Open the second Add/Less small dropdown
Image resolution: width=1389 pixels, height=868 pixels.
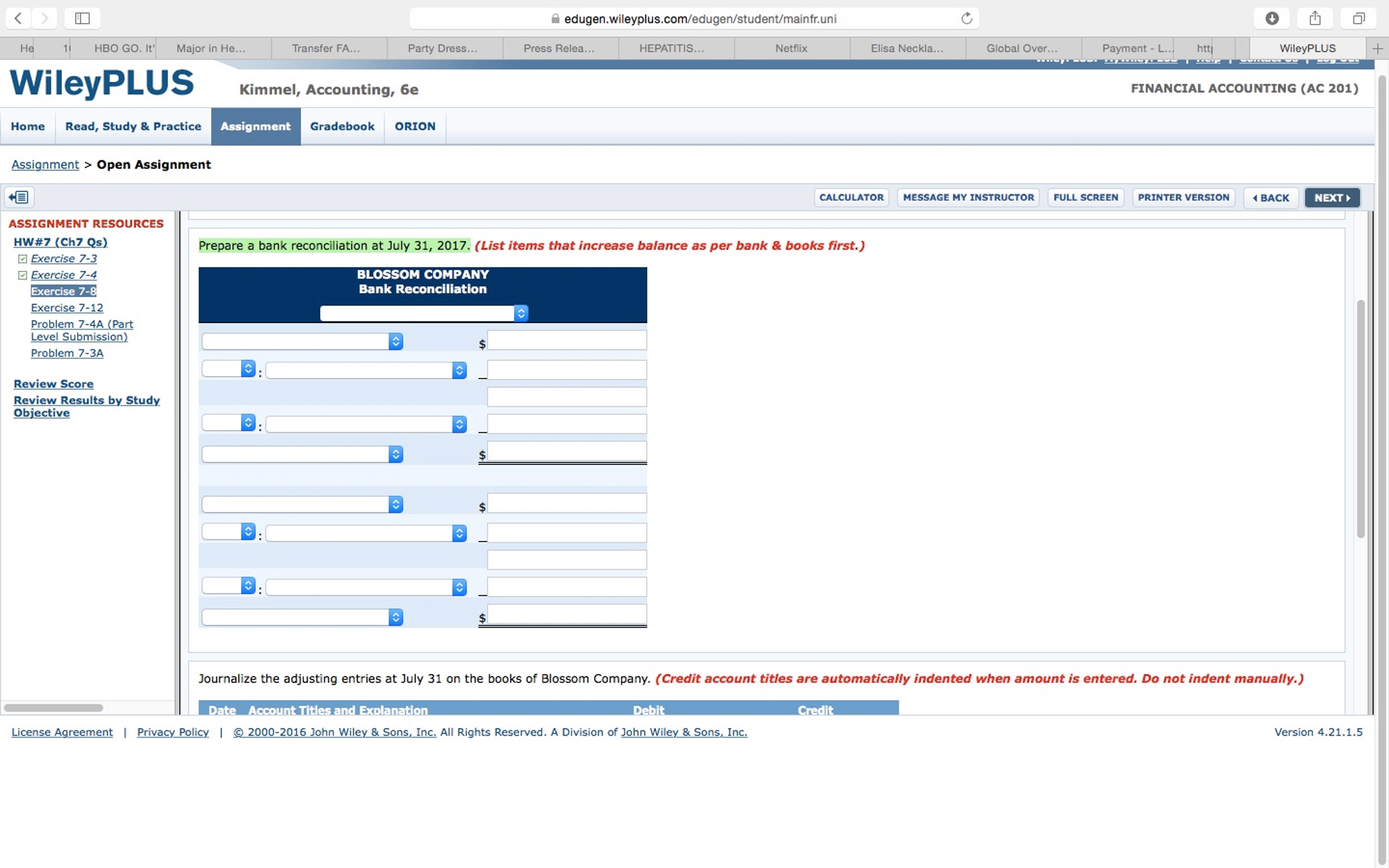(229, 423)
